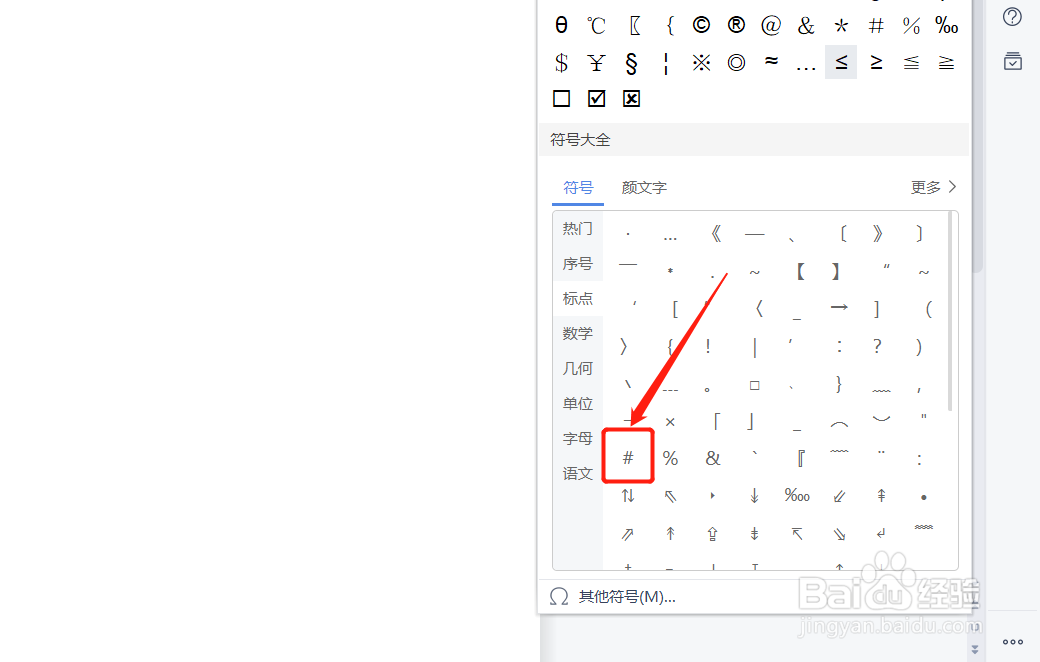This screenshot has width=1040, height=662.
Task: Switch to the 数学 symbol category
Action: (x=577, y=333)
